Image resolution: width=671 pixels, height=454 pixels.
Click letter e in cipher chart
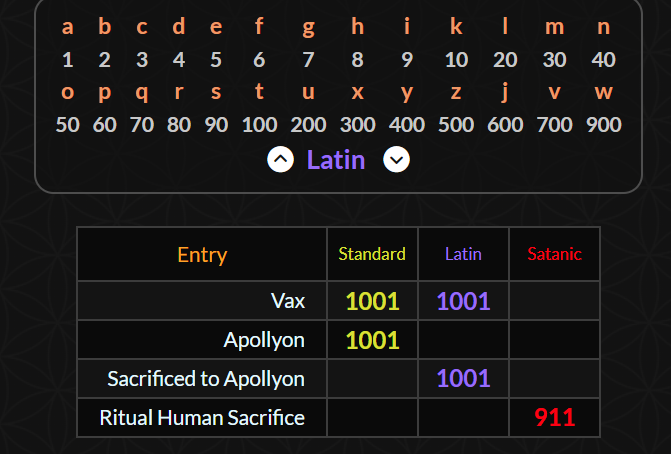(216, 27)
